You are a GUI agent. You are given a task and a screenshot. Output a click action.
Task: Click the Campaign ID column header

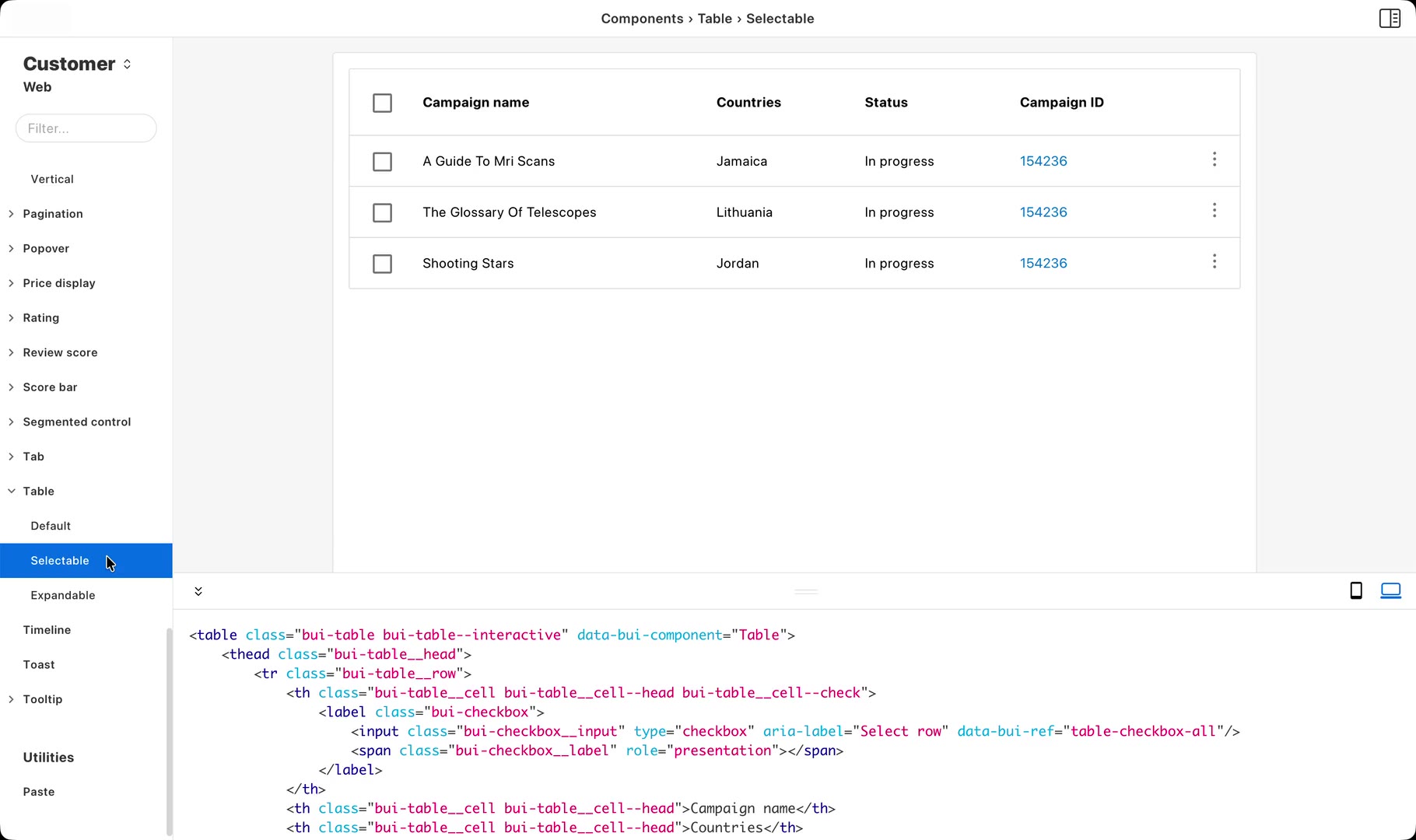click(1061, 103)
